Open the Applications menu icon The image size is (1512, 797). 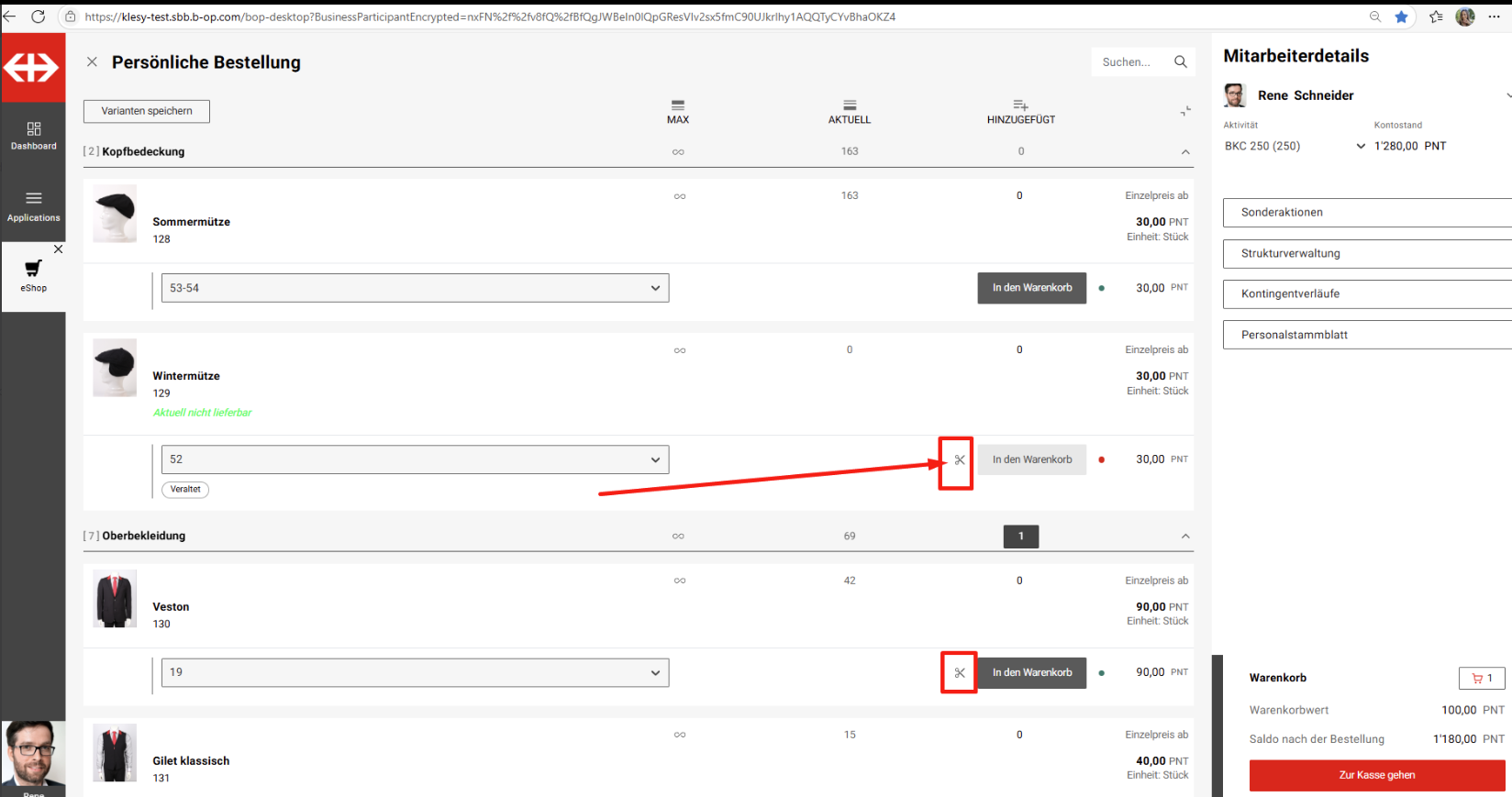click(34, 198)
